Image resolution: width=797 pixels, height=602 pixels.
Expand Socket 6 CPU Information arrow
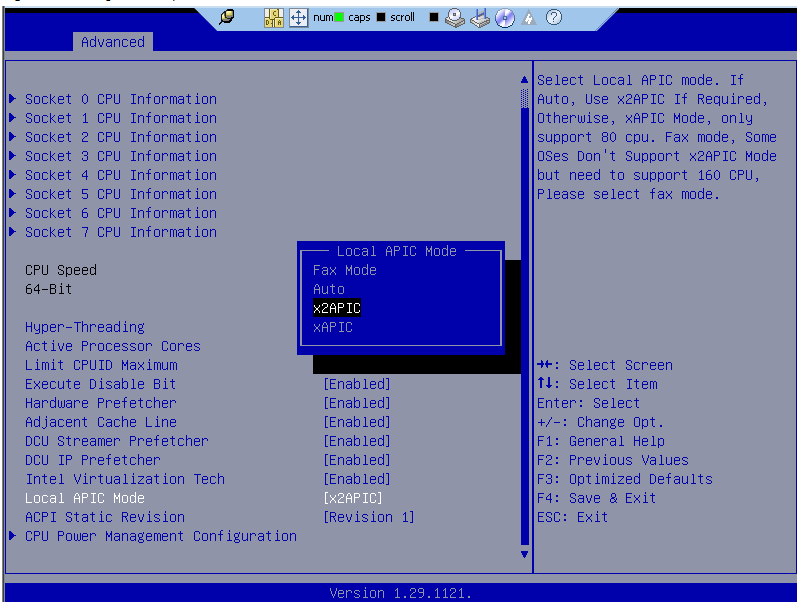click(x=13, y=213)
